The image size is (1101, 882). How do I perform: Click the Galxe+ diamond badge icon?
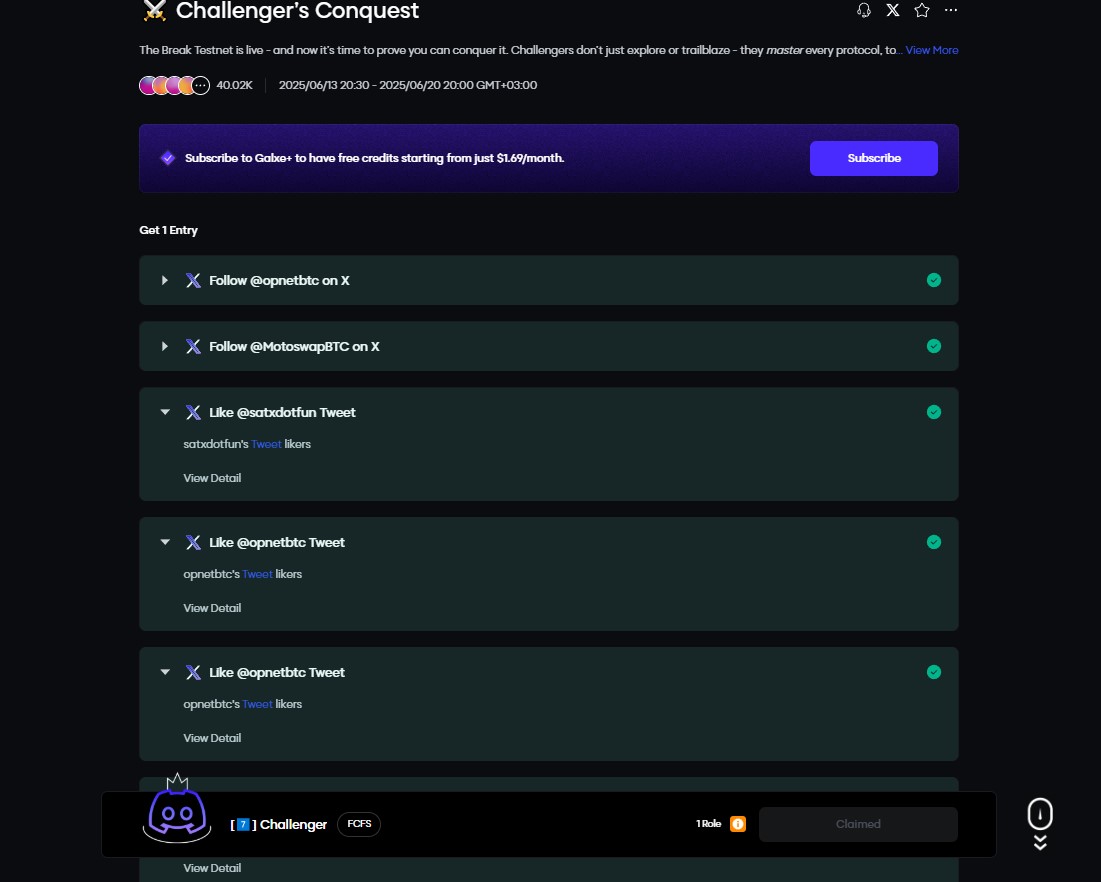(x=168, y=158)
